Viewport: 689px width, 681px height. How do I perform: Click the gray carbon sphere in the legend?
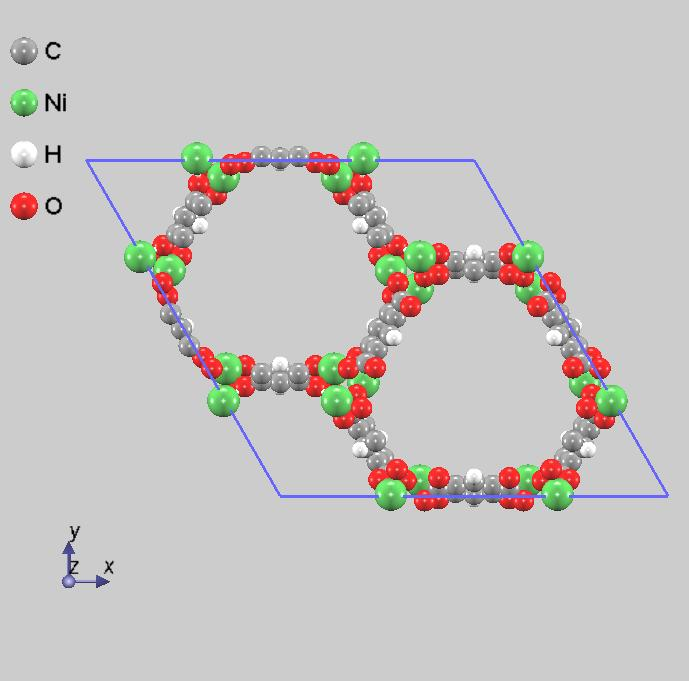click(x=24, y=51)
